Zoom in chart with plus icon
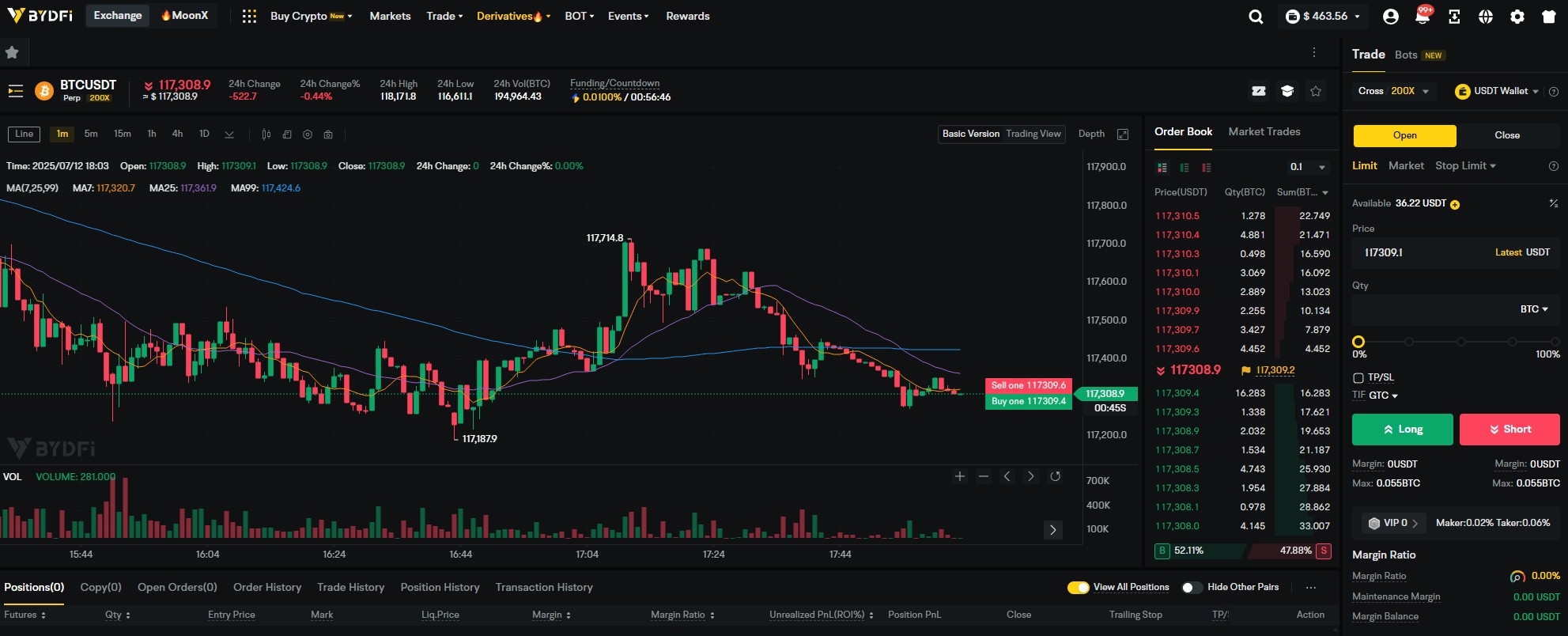1568x636 pixels. [960, 476]
